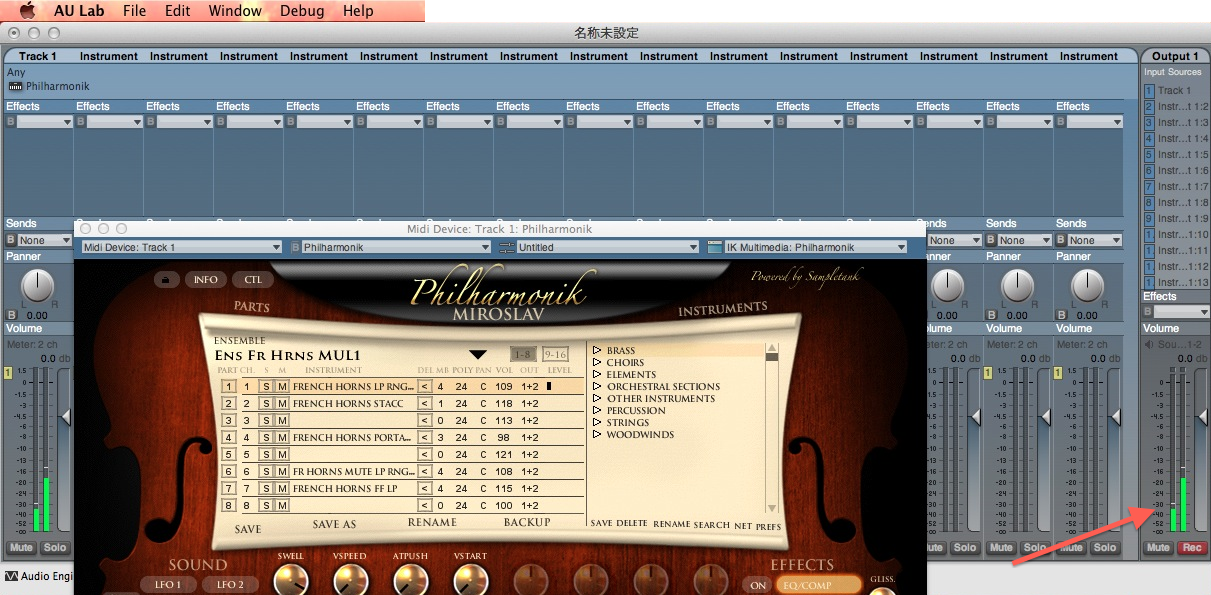Click SEARCH under instruments list
The height and width of the screenshot is (595, 1211).
point(712,525)
